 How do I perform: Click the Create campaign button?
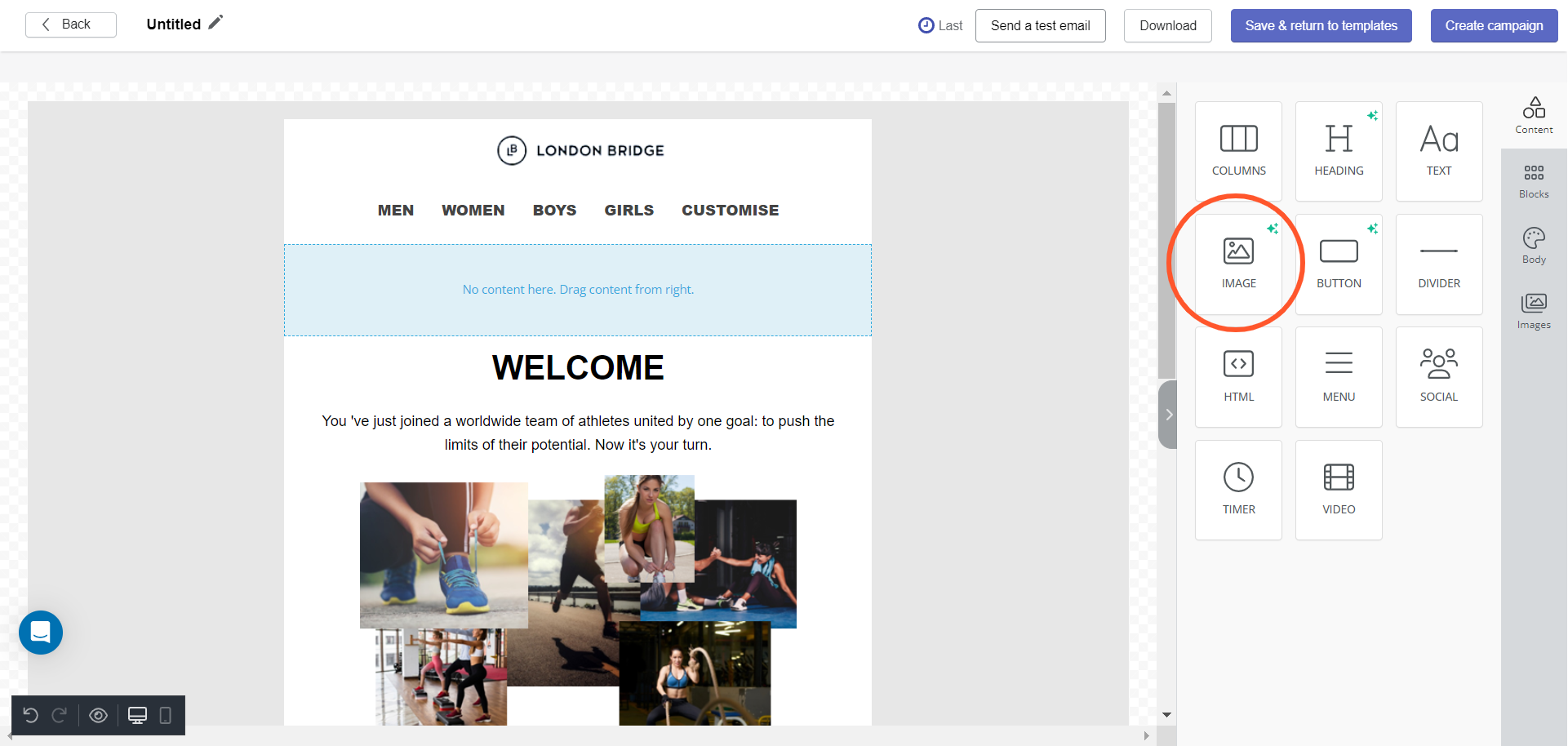point(1493,26)
